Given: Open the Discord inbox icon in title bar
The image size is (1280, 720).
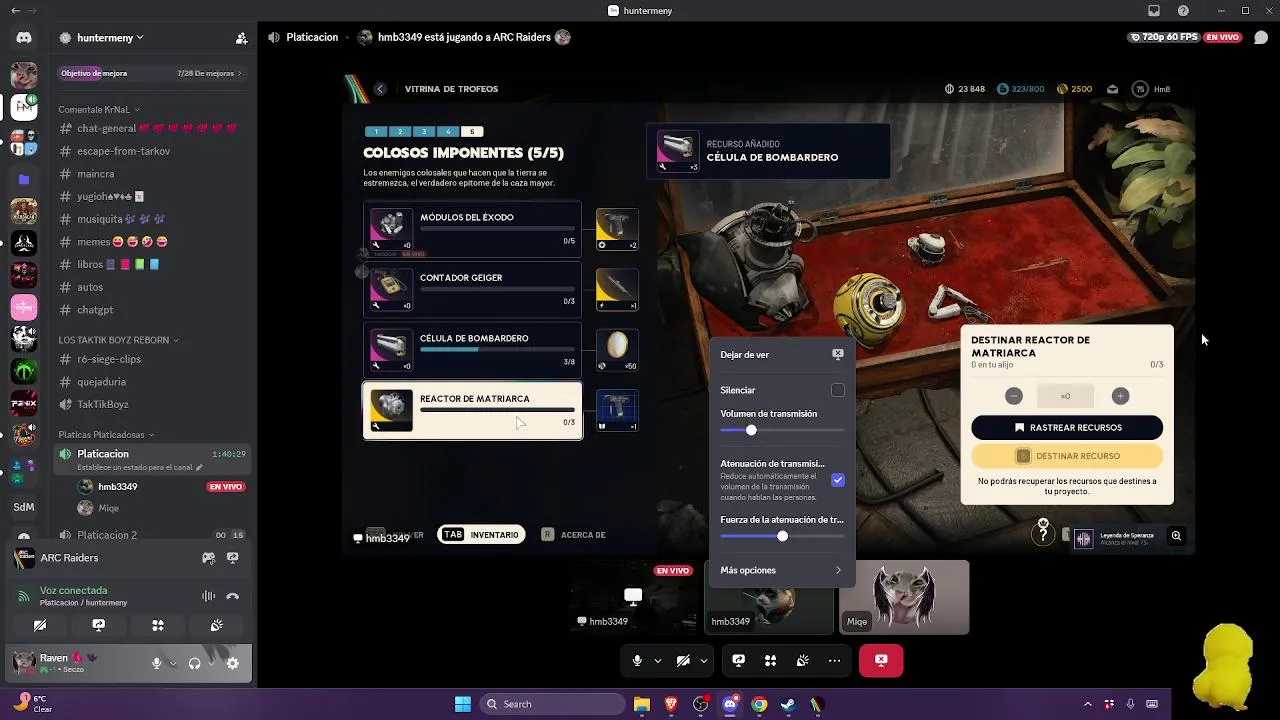Looking at the screenshot, I should [x=1154, y=10].
